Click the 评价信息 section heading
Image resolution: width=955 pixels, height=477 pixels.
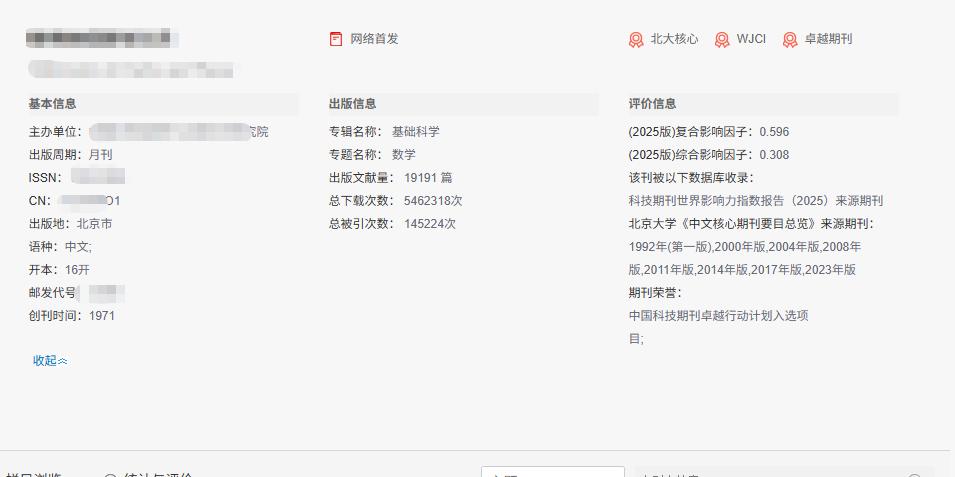pos(652,104)
